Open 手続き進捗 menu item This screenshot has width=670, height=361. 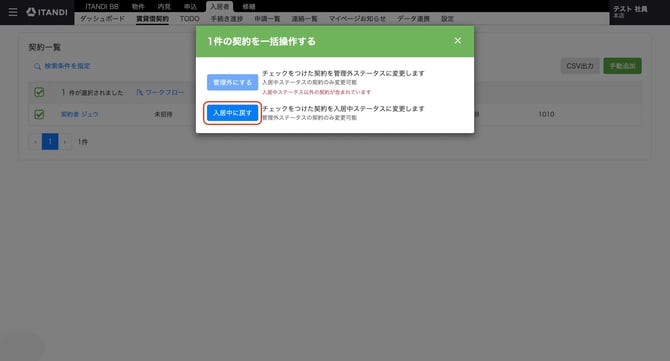(x=227, y=19)
